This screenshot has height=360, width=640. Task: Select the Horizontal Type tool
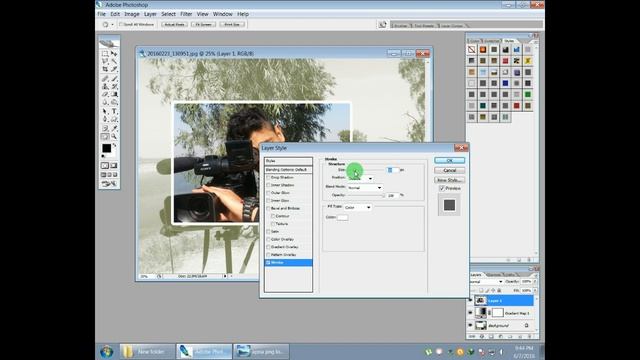coord(114,111)
